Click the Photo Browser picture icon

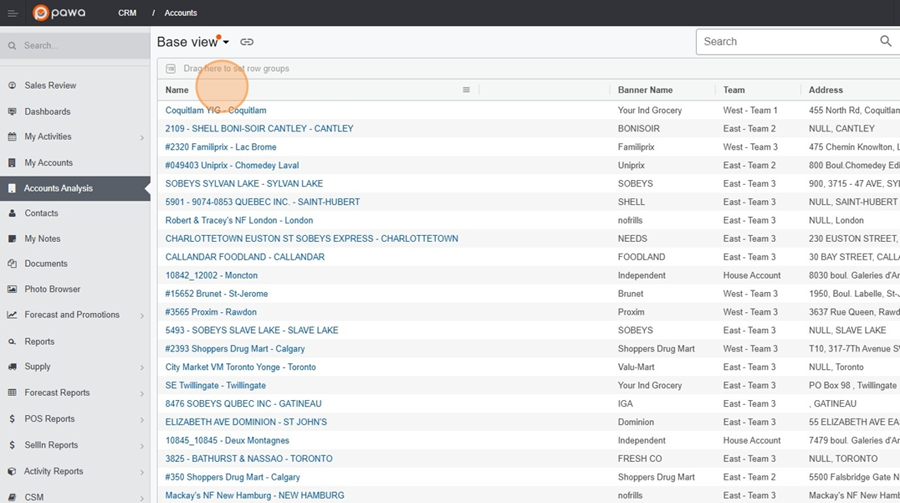(x=12, y=289)
